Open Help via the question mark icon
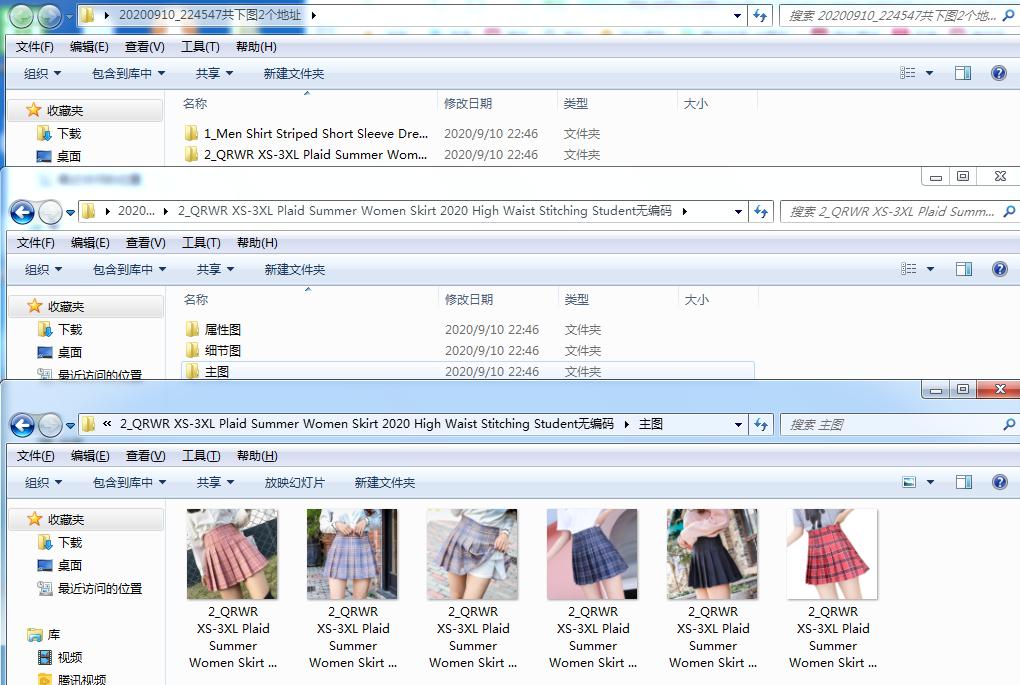1020x685 pixels. tap(999, 481)
